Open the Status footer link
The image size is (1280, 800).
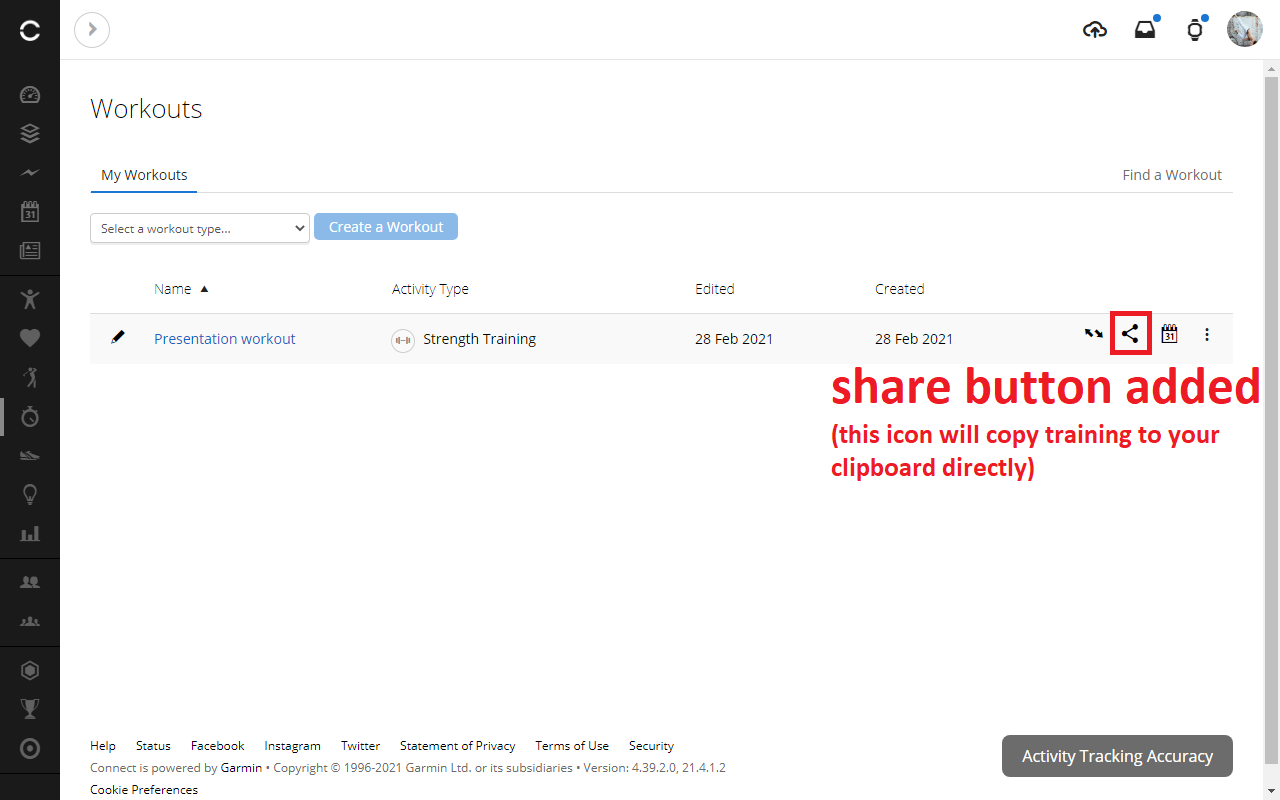(x=153, y=746)
